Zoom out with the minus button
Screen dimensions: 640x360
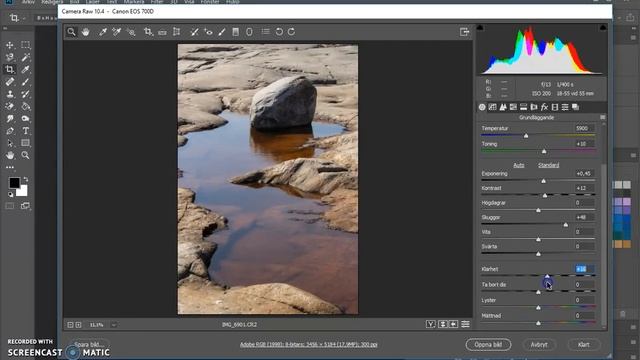pyautogui.click(x=70, y=325)
